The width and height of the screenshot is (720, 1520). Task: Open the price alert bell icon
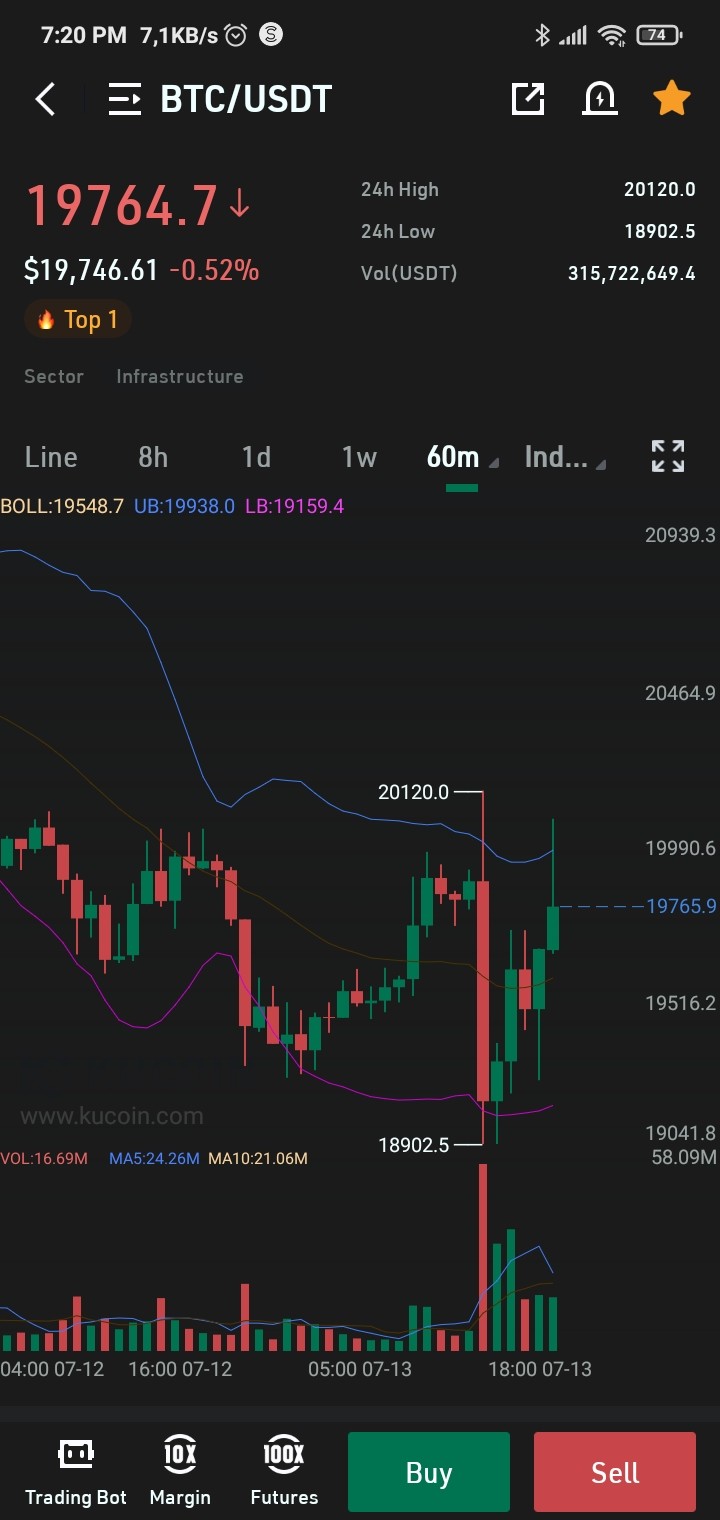(600, 98)
